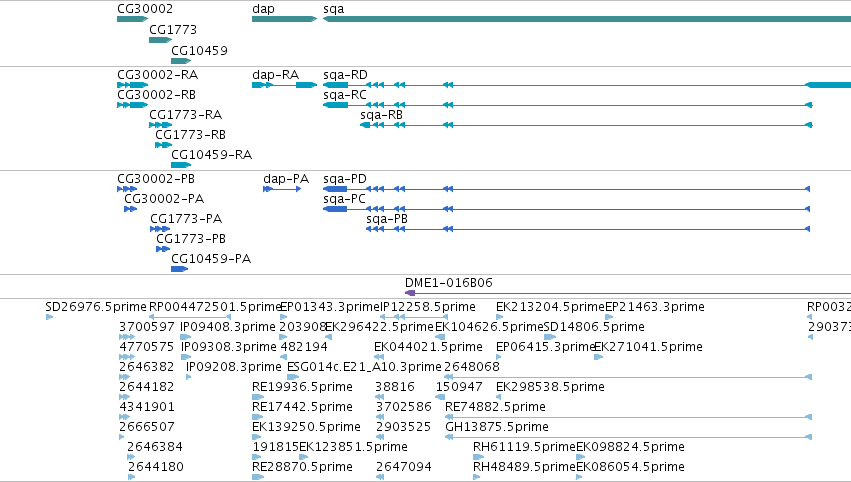The width and height of the screenshot is (851, 482).
Task: Click the 4341901 label
Action: pos(147,407)
